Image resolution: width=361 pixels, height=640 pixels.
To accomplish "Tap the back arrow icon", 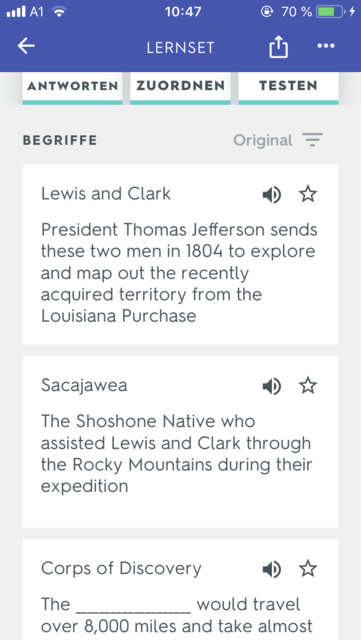I will pos(26,46).
